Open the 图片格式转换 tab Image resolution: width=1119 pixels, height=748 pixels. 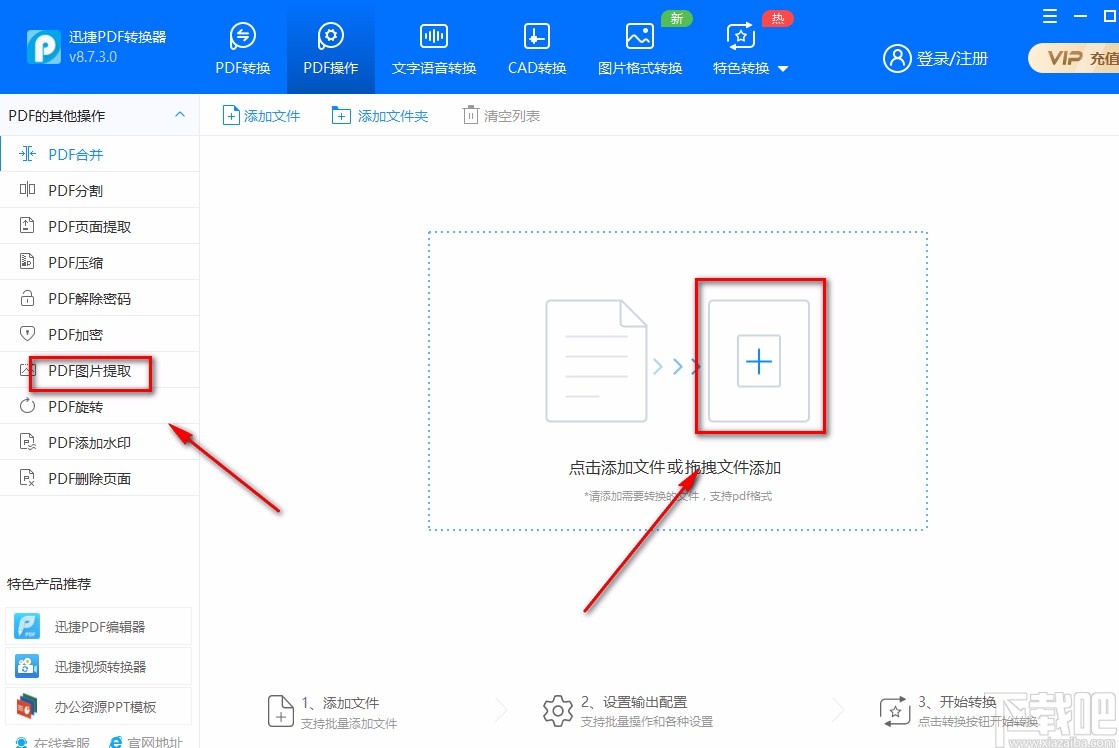click(639, 49)
